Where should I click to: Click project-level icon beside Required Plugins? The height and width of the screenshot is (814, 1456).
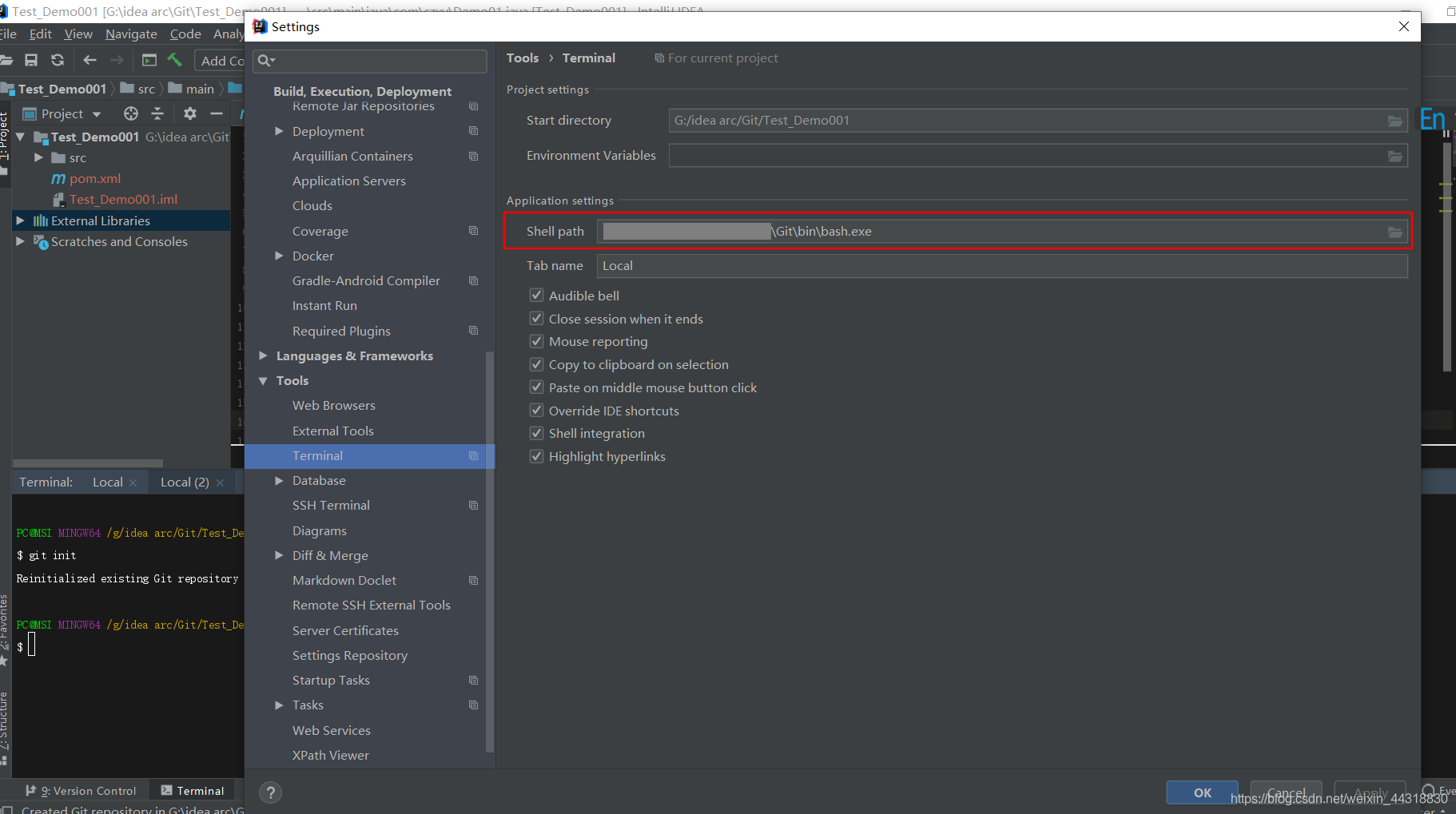[473, 331]
